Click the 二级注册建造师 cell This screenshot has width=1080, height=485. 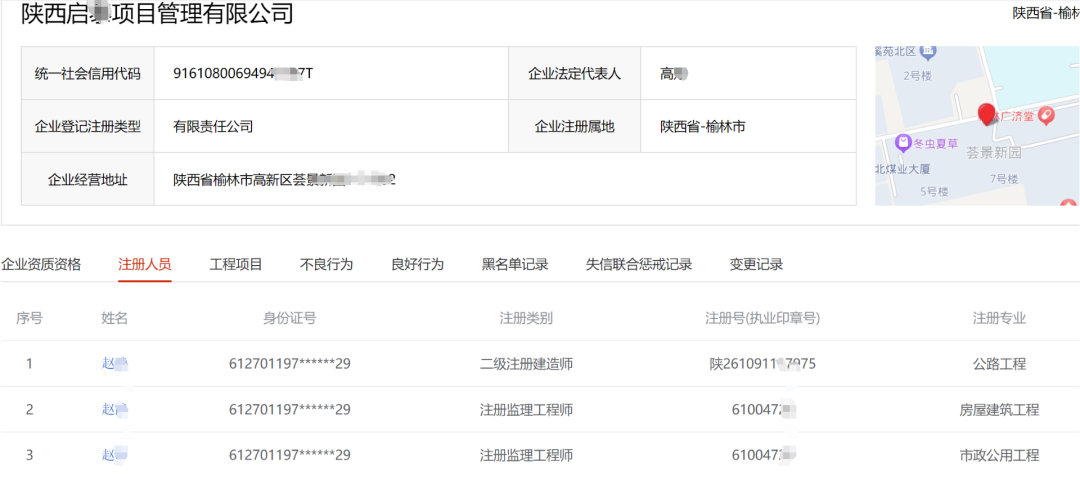526,364
